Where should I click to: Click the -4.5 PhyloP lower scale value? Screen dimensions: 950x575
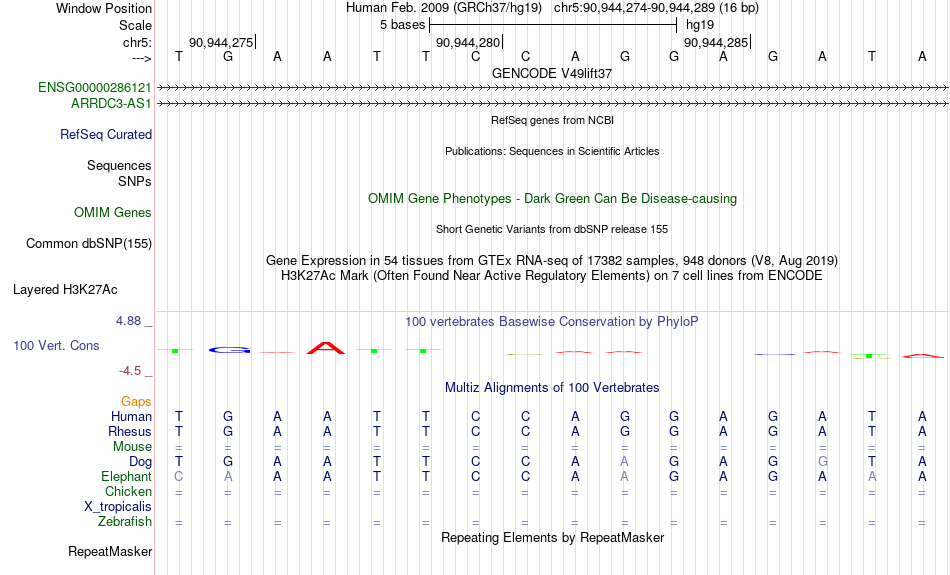coord(130,371)
